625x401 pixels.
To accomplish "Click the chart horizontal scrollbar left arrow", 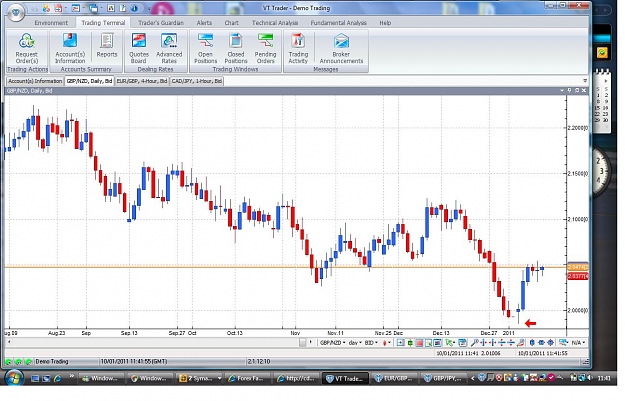I will [x=9, y=342].
